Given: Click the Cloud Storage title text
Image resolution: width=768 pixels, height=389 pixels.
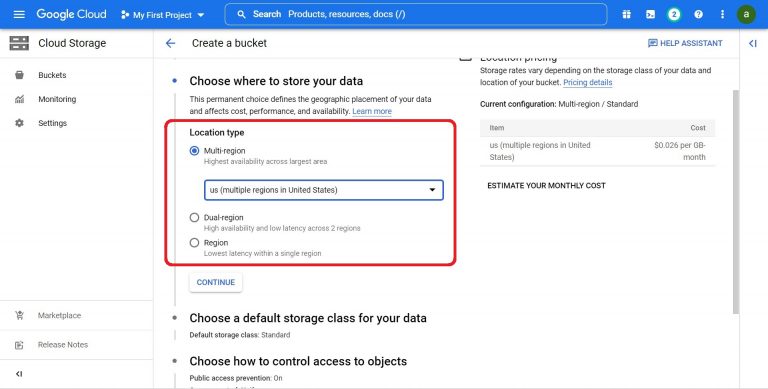Looking at the screenshot, I should [x=72, y=43].
